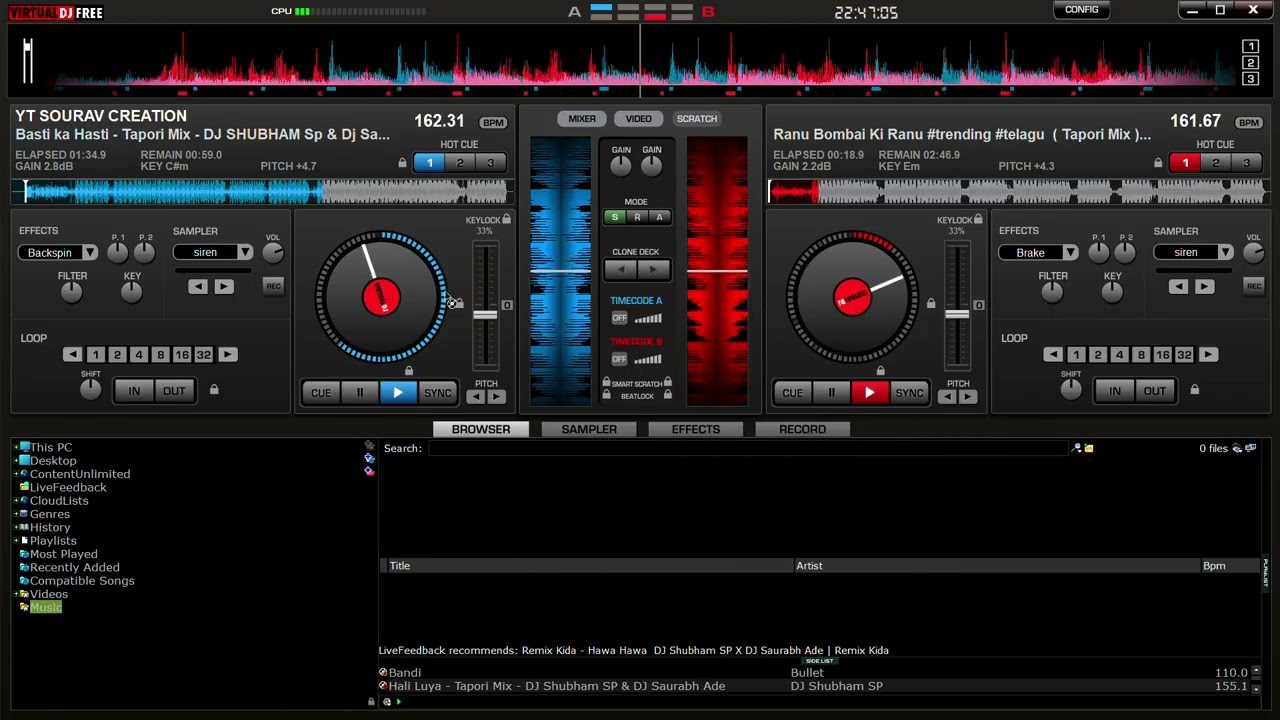
Task: Set left deck loop length to 4
Action: point(138,355)
